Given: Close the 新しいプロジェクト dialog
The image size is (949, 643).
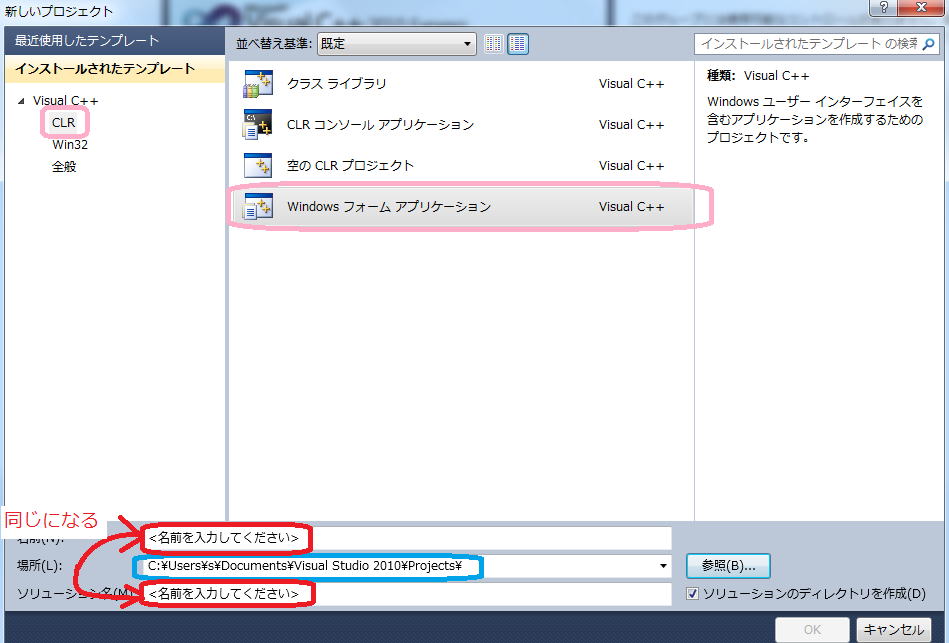Looking at the screenshot, I should (x=921, y=7).
